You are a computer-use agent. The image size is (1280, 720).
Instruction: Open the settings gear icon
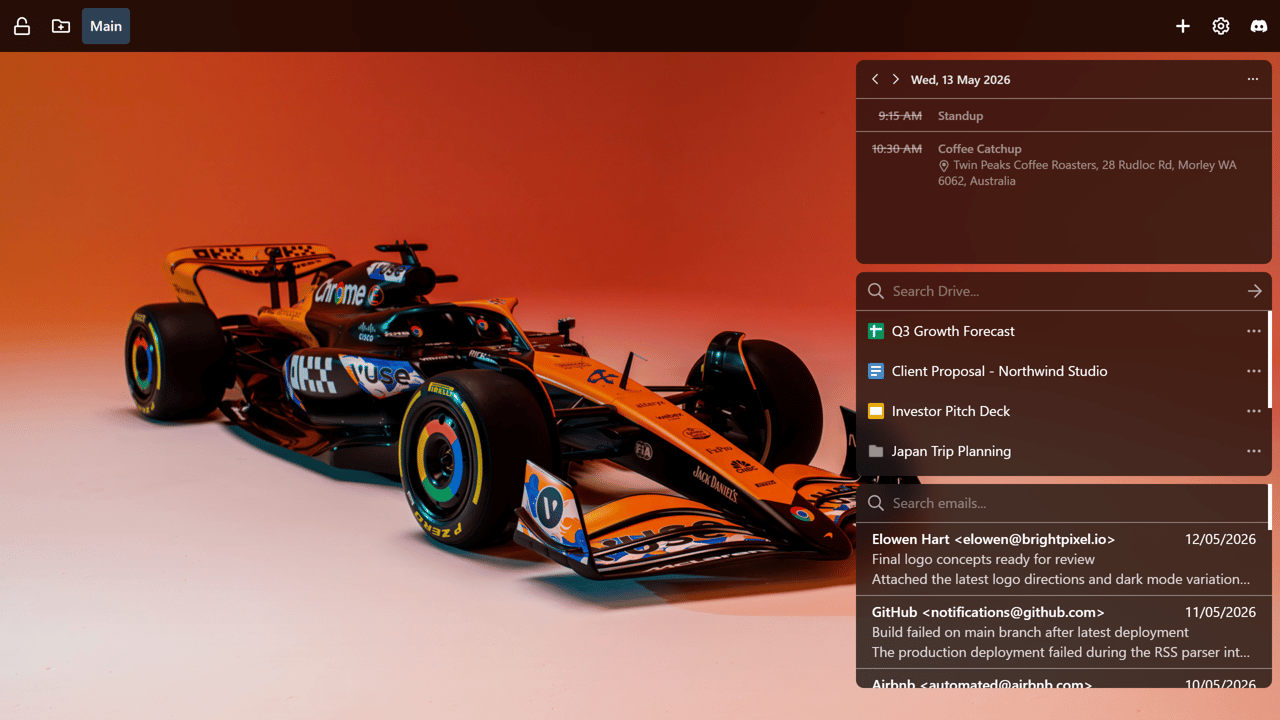1221,26
